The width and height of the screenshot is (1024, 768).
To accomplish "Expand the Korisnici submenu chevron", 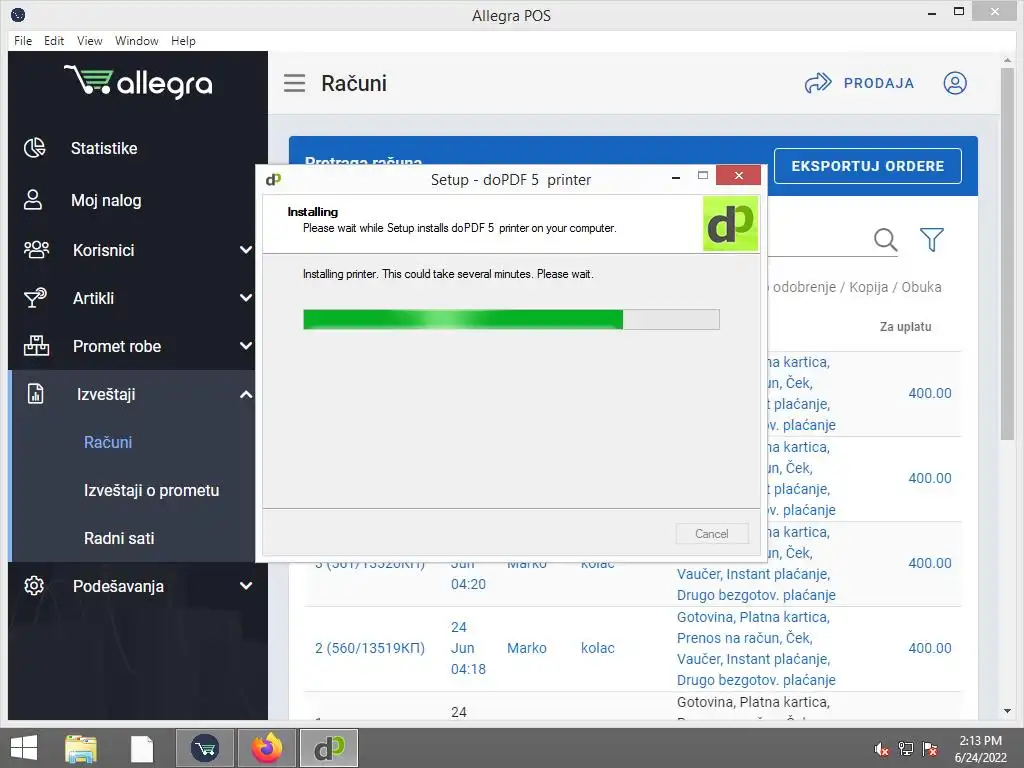I will pyautogui.click(x=246, y=249).
